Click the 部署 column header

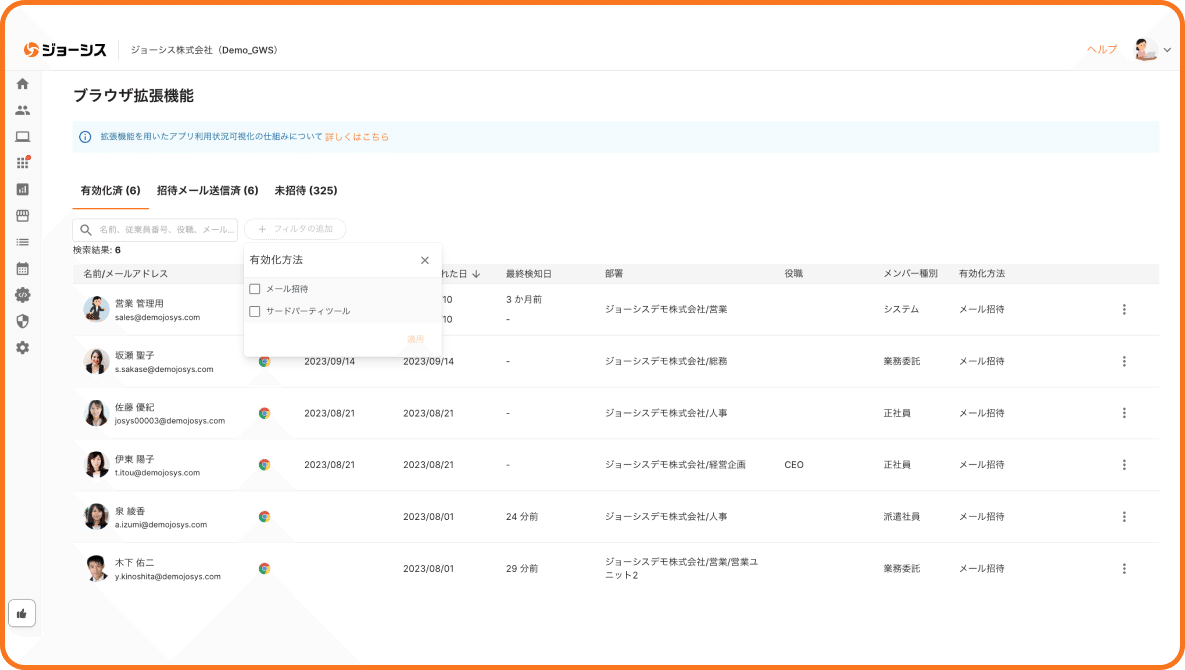pos(614,274)
